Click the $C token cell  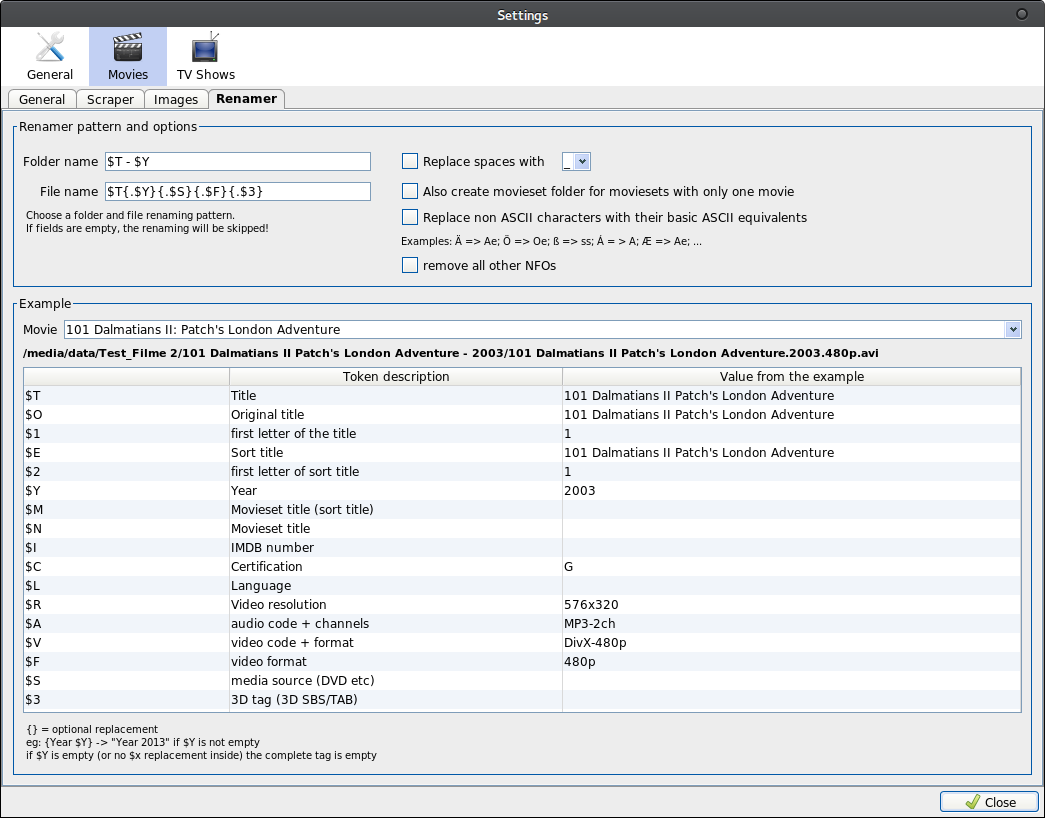127,567
